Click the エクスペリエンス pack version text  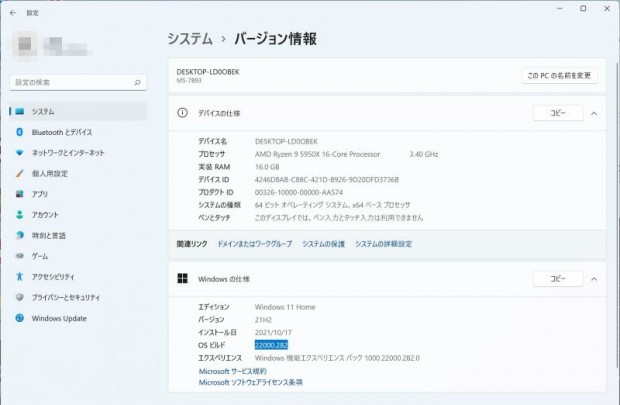tap(337, 358)
